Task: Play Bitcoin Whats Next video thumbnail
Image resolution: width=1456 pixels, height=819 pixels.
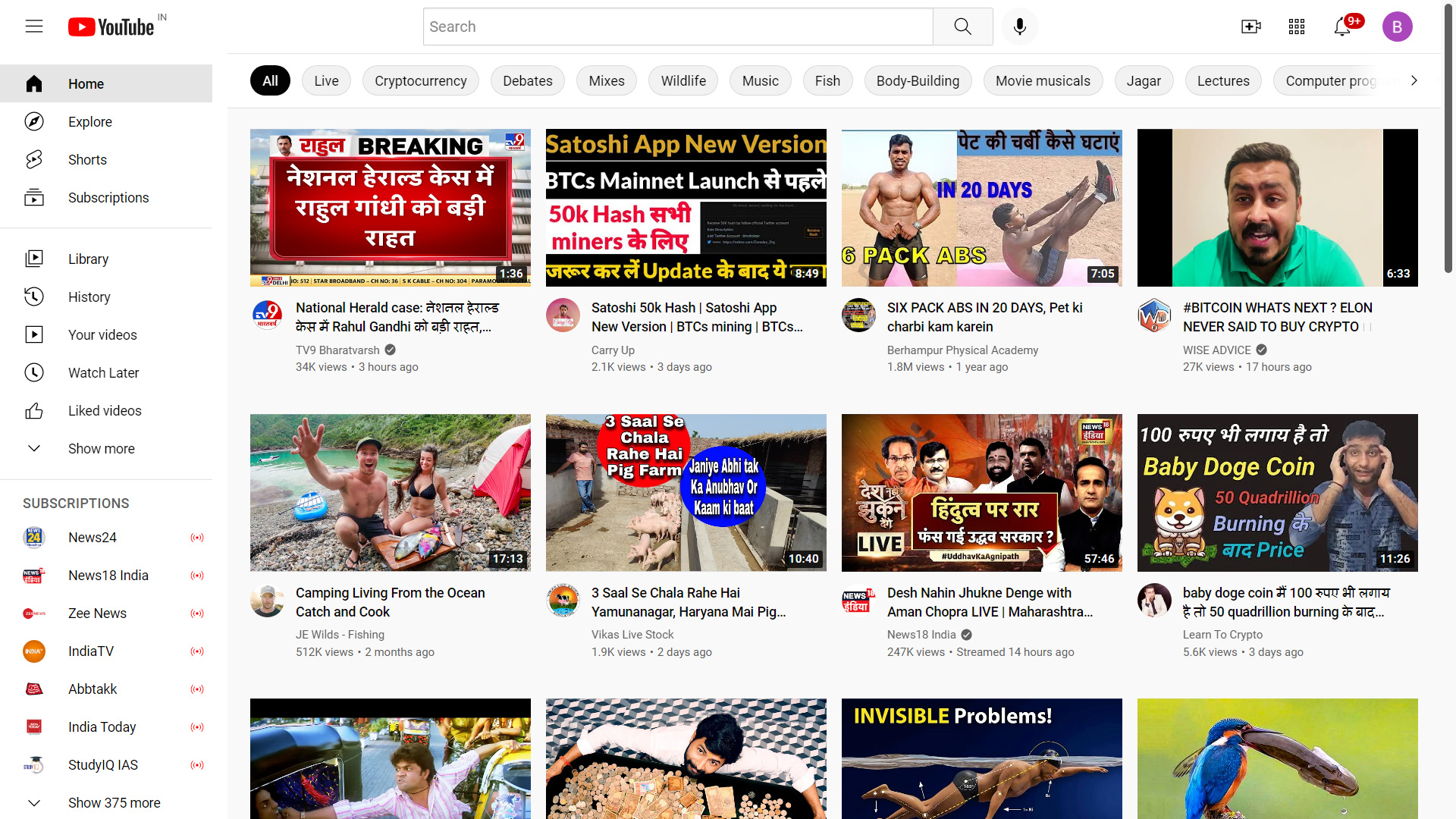Action: tap(1278, 207)
